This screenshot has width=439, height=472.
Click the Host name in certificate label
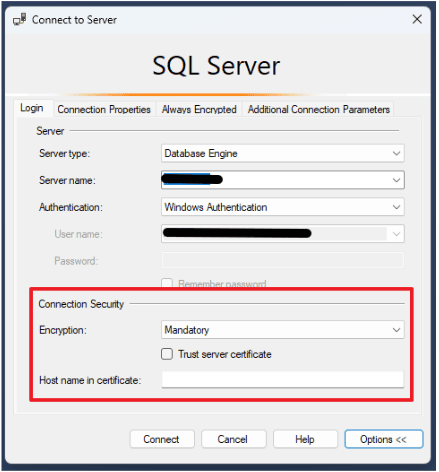90,380
